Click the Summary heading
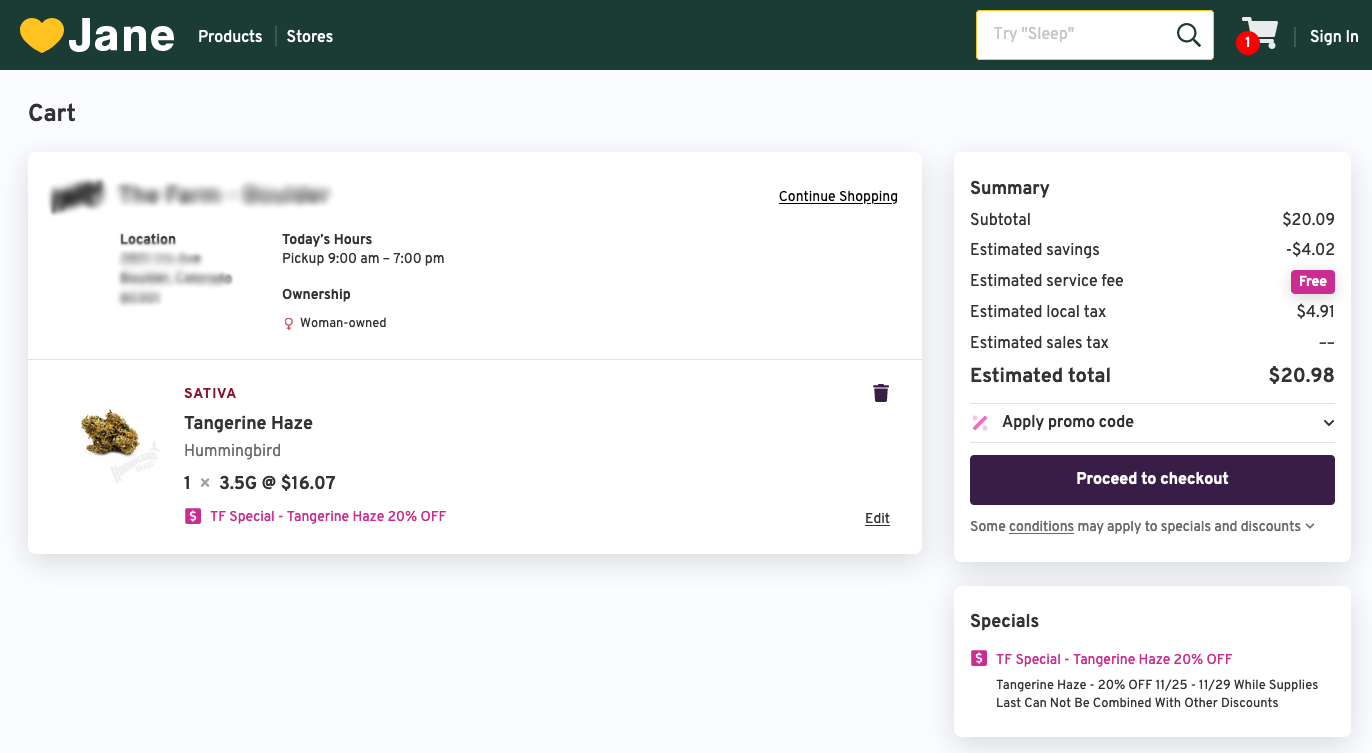 (x=1009, y=188)
